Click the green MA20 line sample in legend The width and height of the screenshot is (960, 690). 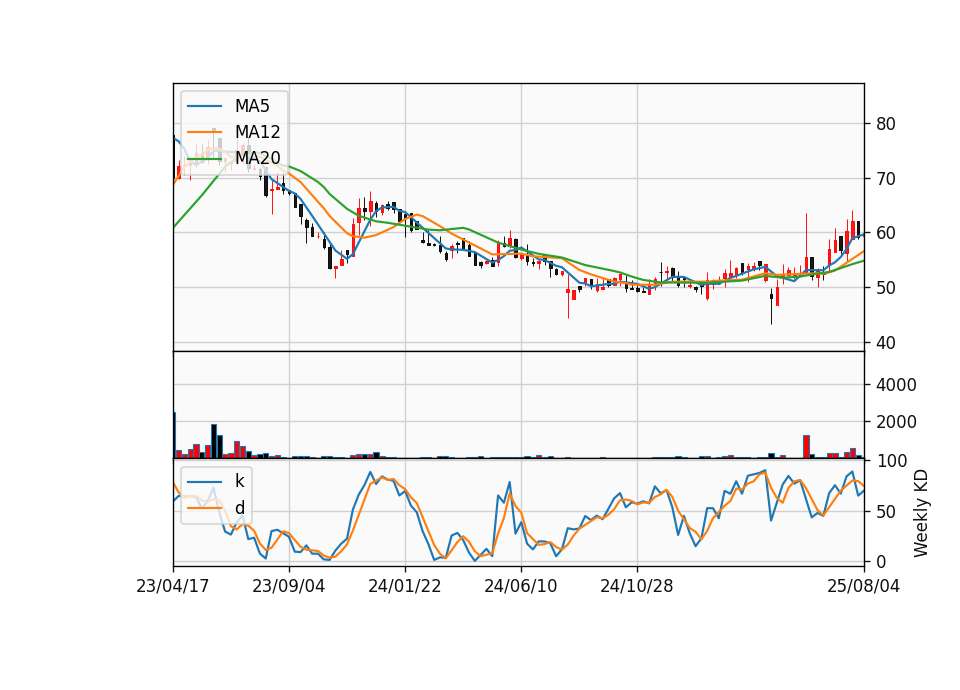click(204, 158)
